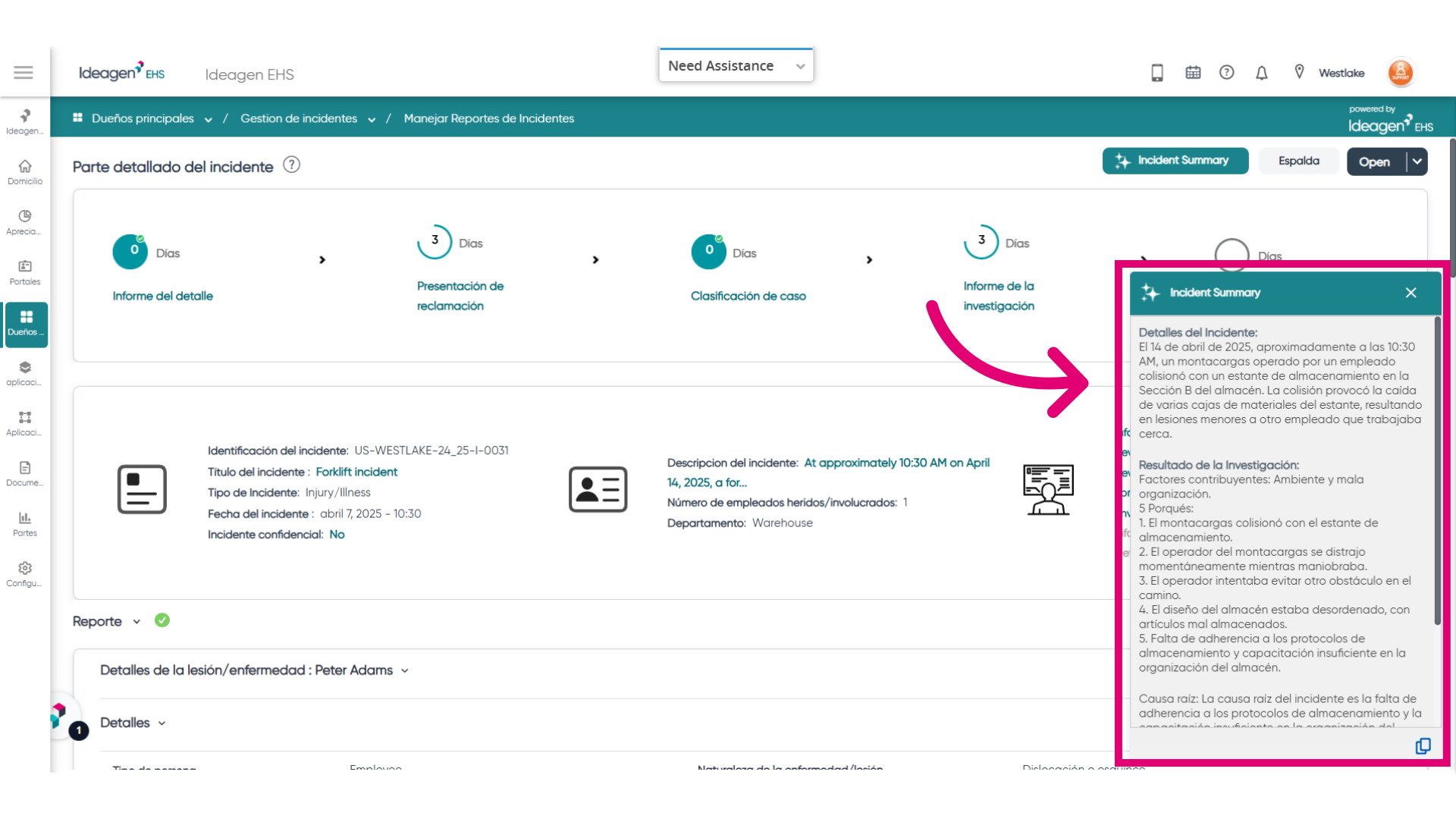Viewport: 1456px width, 819px height.
Task: Open the Forklift incident title link
Action: click(356, 472)
